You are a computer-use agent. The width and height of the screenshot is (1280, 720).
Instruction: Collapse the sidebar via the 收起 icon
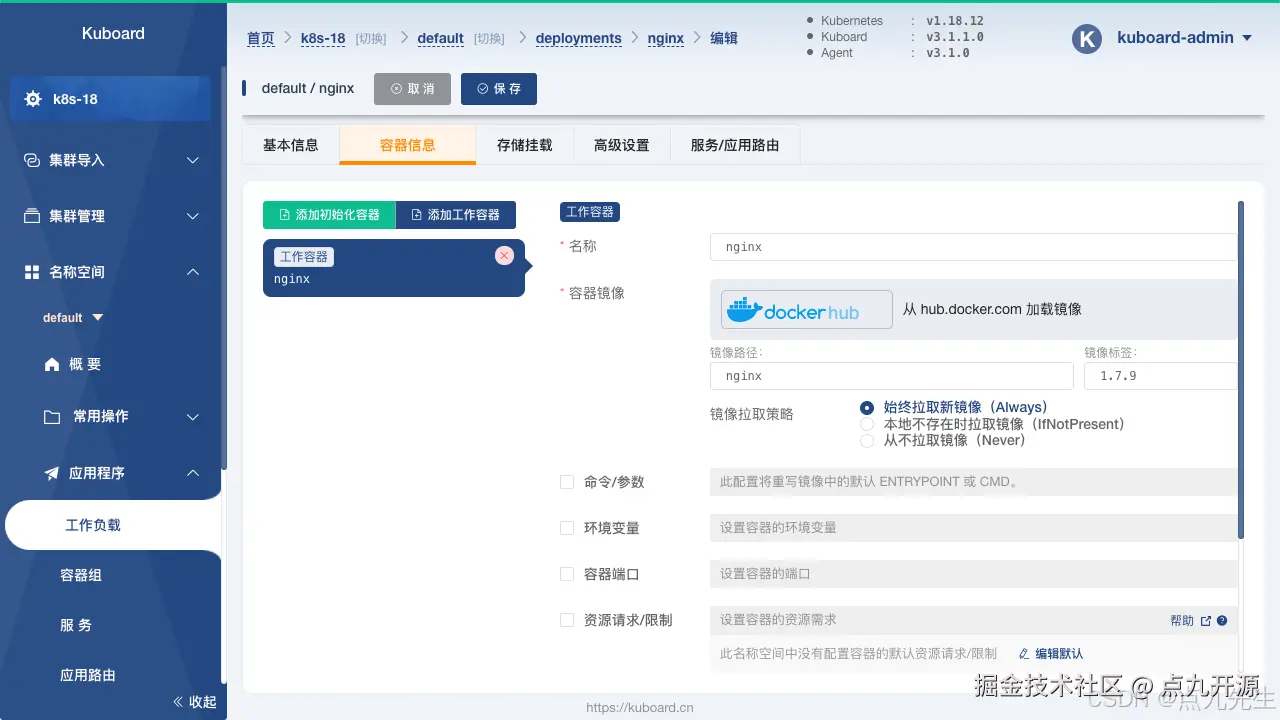pyautogui.click(x=180, y=702)
